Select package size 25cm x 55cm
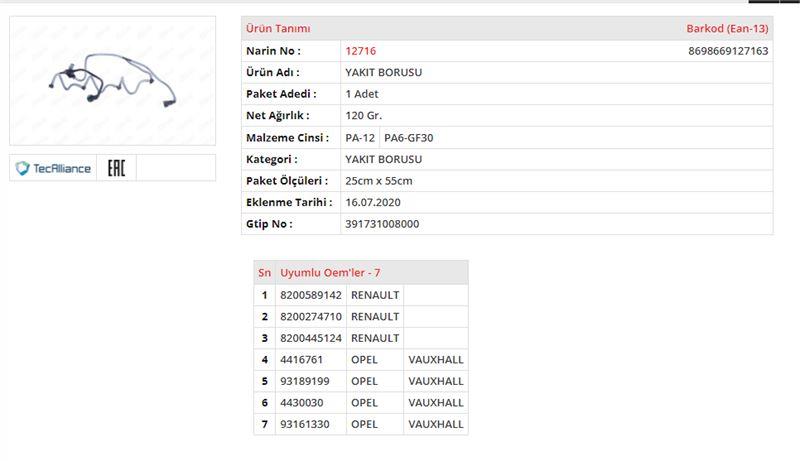The height and width of the screenshot is (461, 800). (x=379, y=181)
